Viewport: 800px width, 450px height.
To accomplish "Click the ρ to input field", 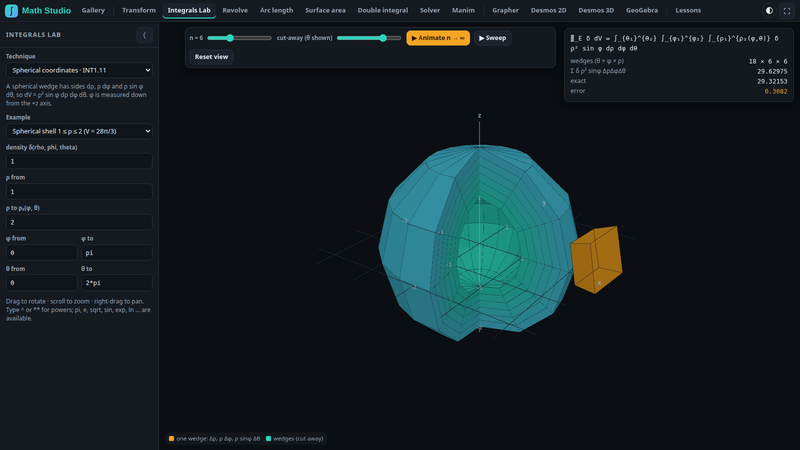I will (79, 222).
